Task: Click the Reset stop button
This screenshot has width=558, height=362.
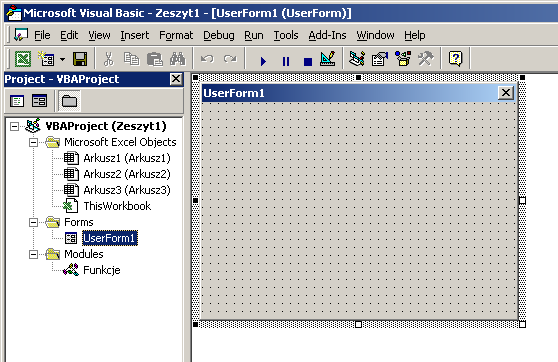Action: (308, 62)
